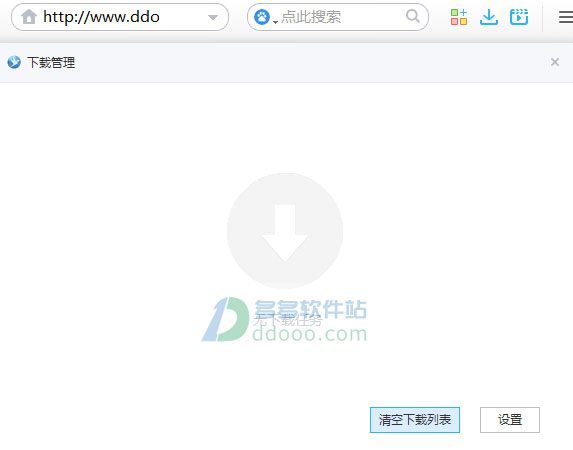Viewport: 573px width, 450px height.
Task: Click the video clip toolbar icon
Action: [519, 17]
